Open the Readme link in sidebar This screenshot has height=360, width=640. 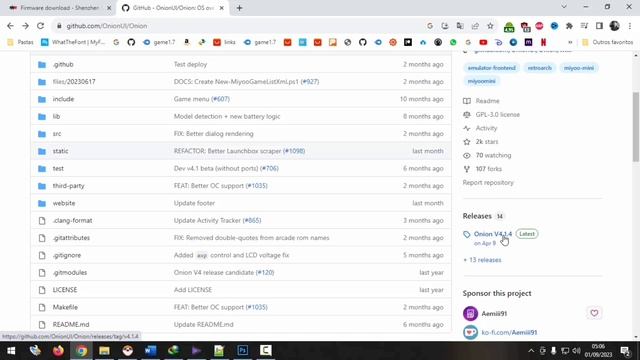coord(487,101)
